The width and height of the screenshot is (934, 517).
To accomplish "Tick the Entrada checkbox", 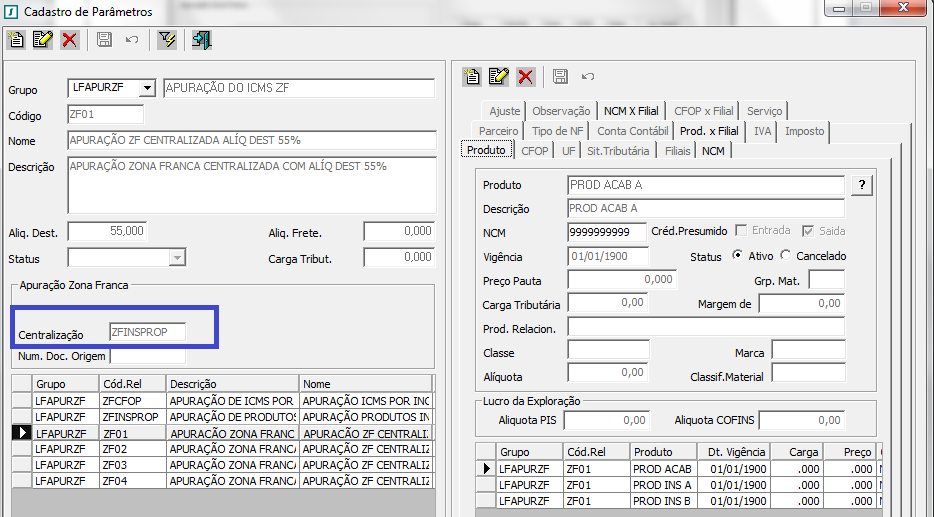I will tap(741, 231).
